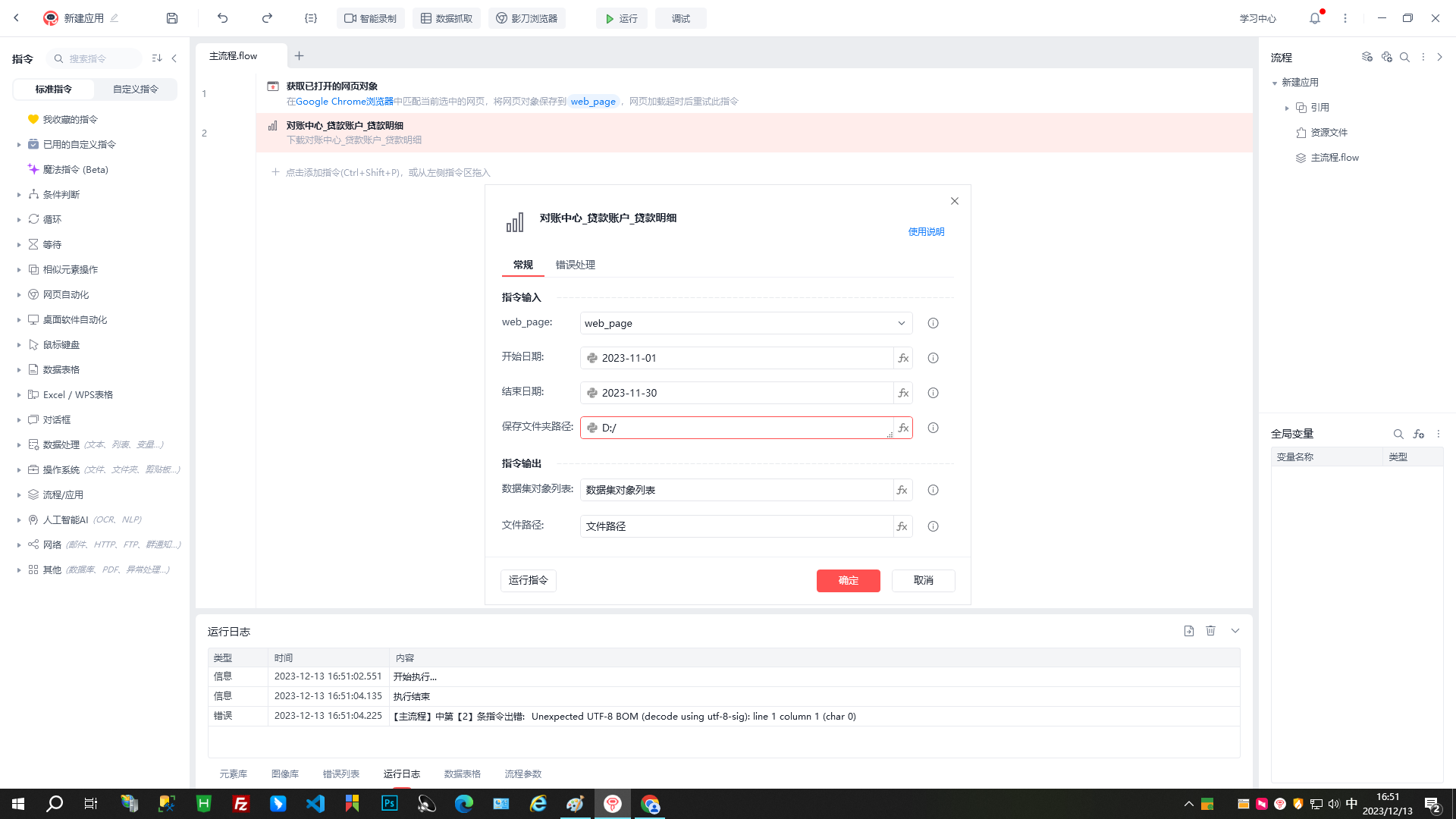Click the 确定 confirm button
The width and height of the screenshot is (1456, 819).
coord(848,580)
